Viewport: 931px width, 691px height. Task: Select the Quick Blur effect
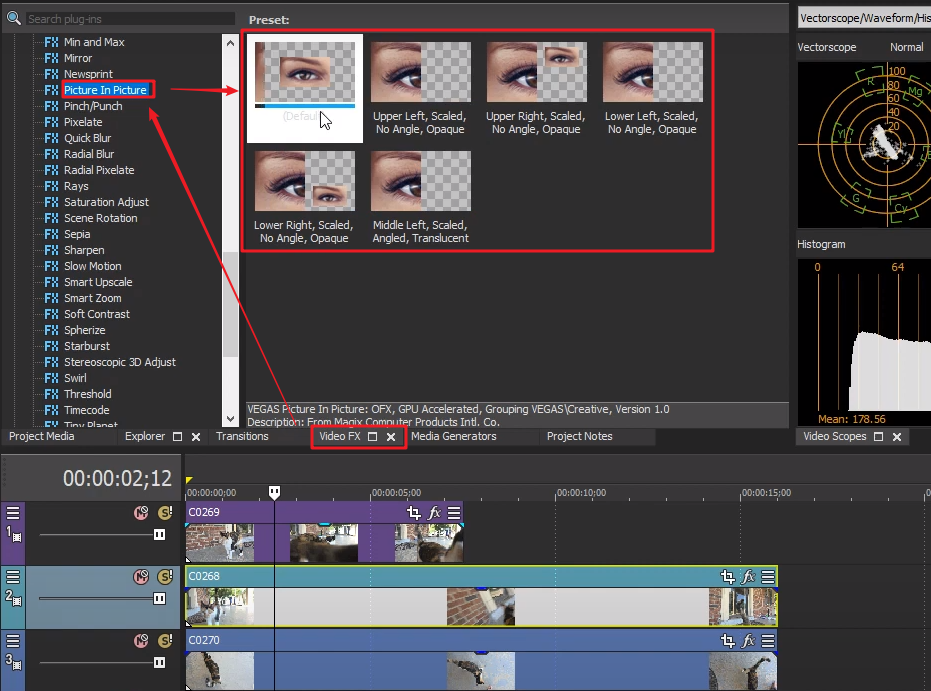(87, 138)
